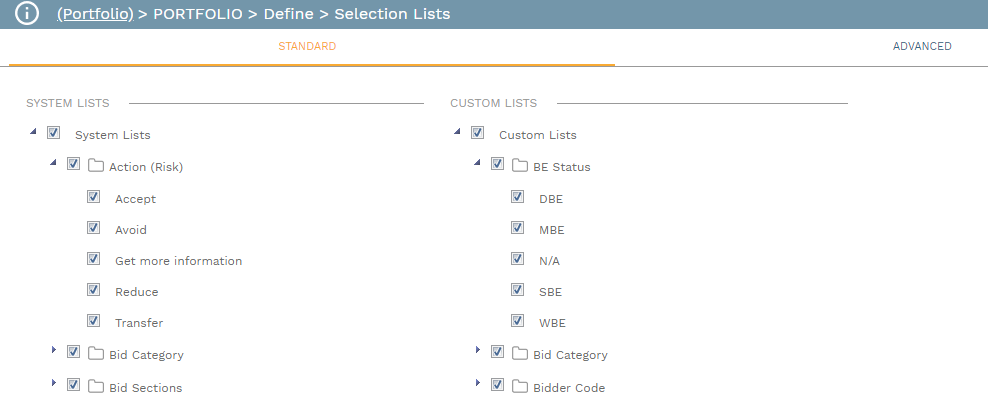Screen dimensions: 988x403
Task: Click the Bid Sections folder icon
Action: point(96,386)
